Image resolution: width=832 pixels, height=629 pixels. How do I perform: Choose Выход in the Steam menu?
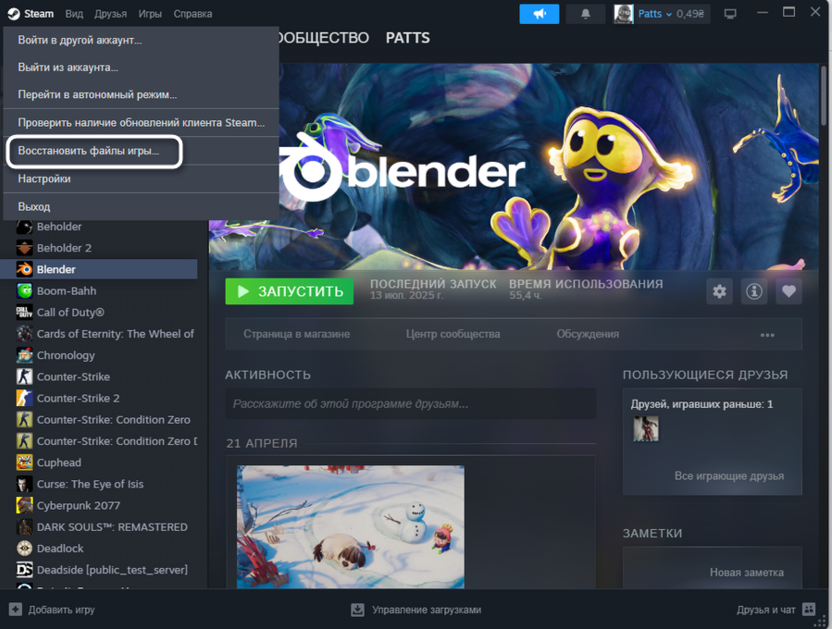(x=141, y=206)
